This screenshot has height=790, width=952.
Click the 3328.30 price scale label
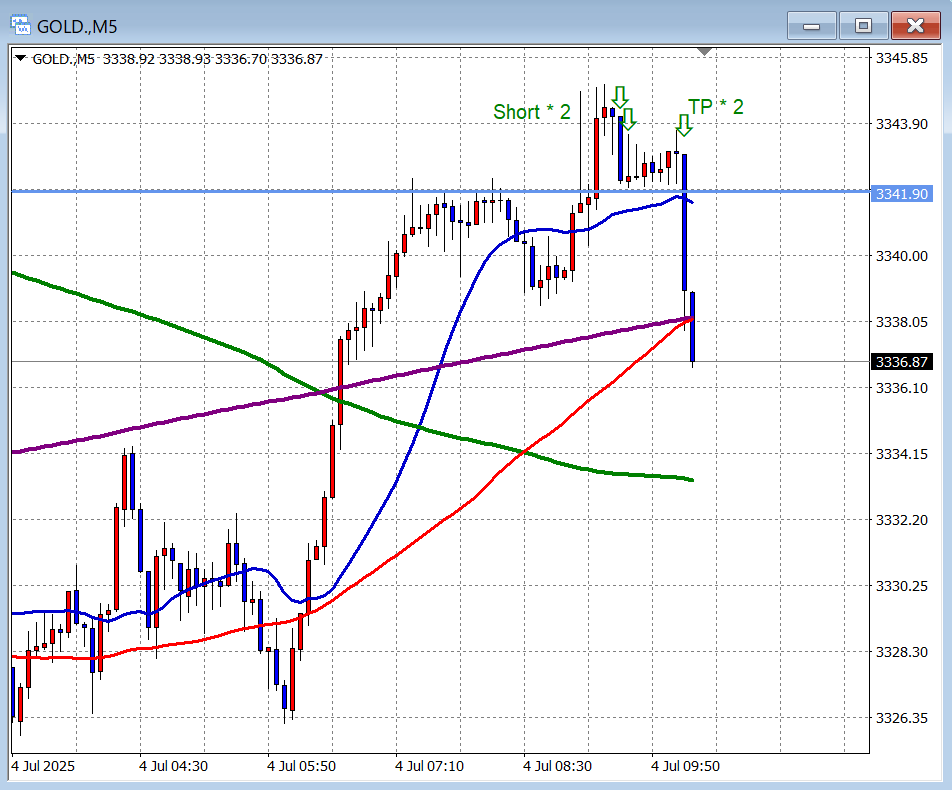click(902, 652)
